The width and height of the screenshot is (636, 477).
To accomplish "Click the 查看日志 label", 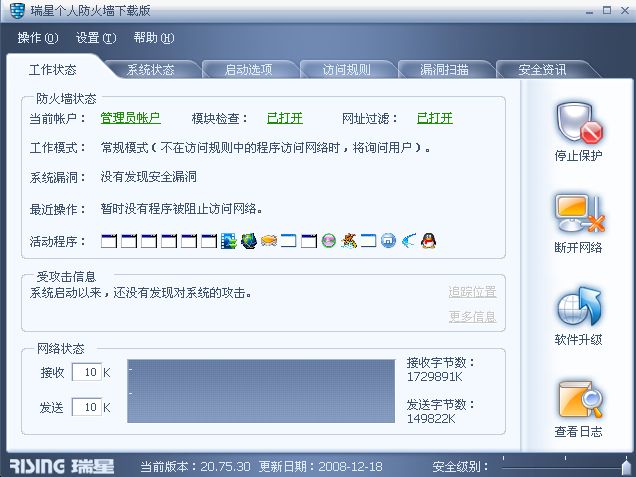I will (x=578, y=432).
